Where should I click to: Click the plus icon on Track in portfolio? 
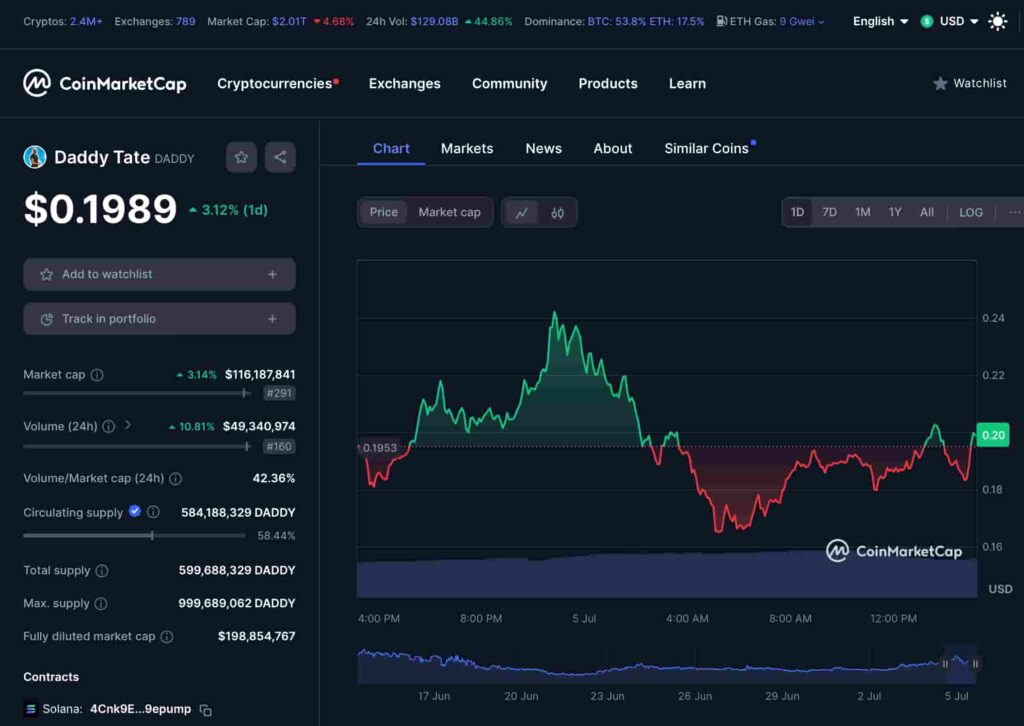point(272,319)
